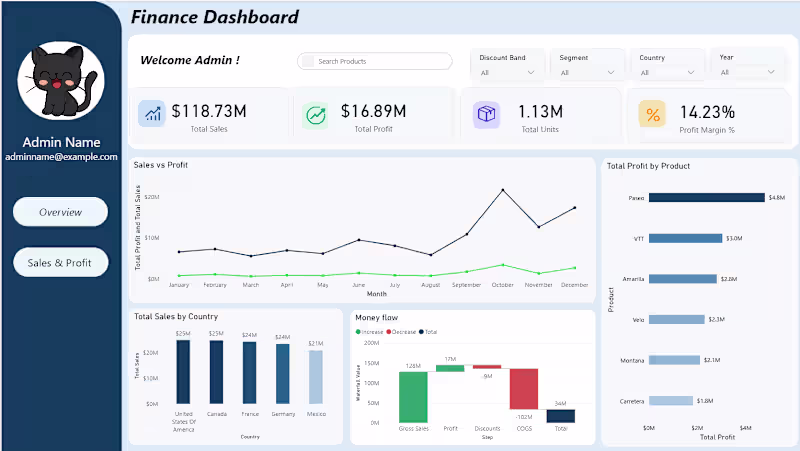The width and height of the screenshot is (800, 451).
Task: Select the Carretera profit bar
Action: coord(671,400)
